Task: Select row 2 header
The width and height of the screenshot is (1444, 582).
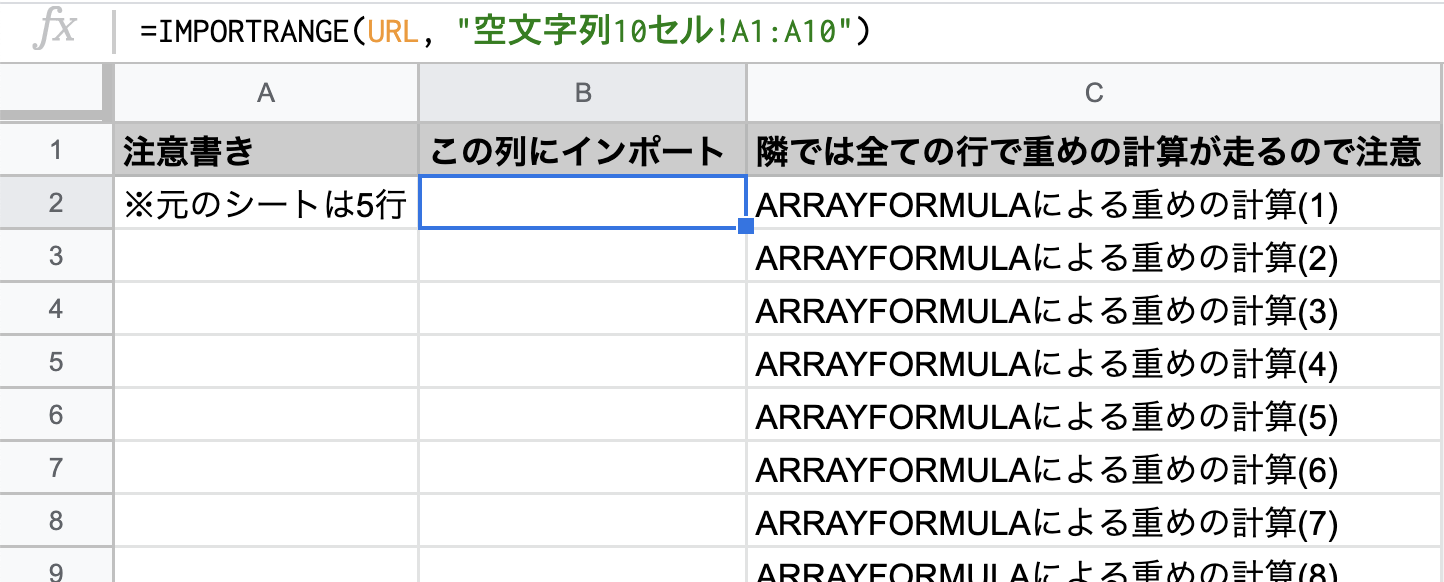Action: click(x=55, y=201)
